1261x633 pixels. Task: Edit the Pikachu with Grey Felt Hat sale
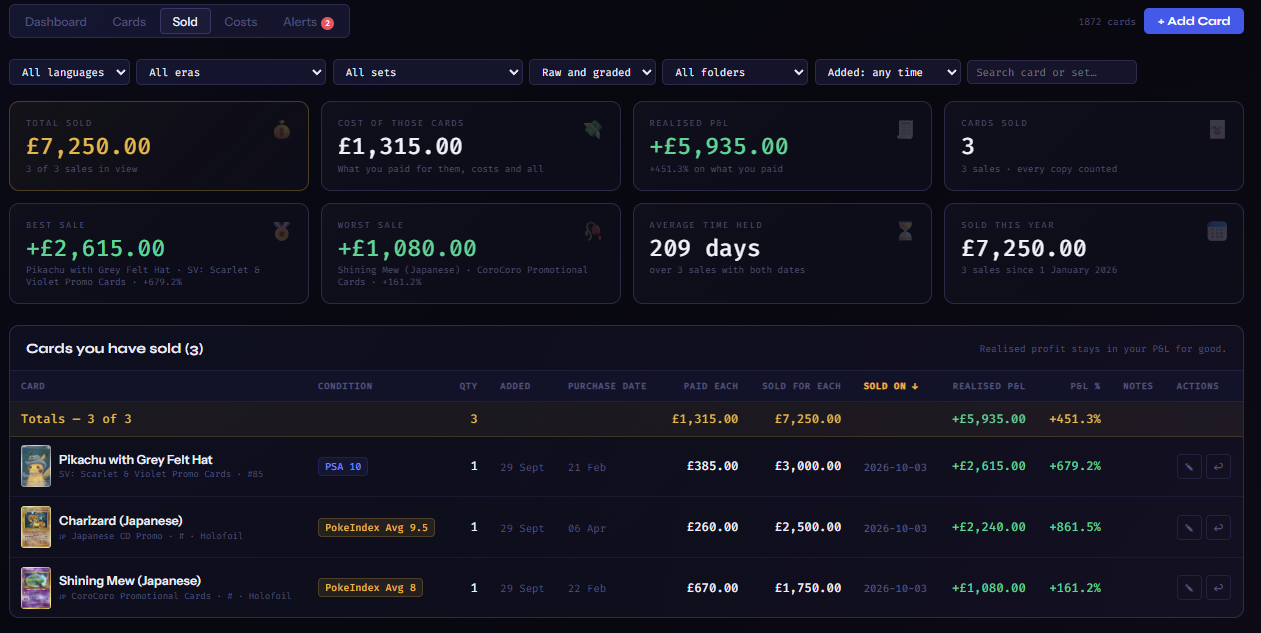coord(1189,466)
